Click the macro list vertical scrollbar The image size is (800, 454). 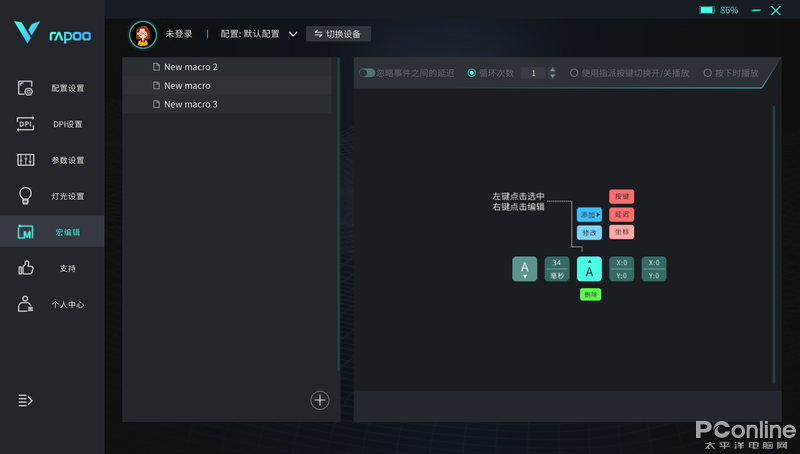[x=338, y=214]
